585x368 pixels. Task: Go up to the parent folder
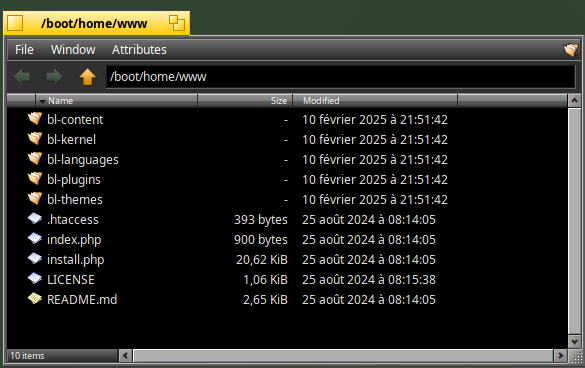[x=87, y=77]
